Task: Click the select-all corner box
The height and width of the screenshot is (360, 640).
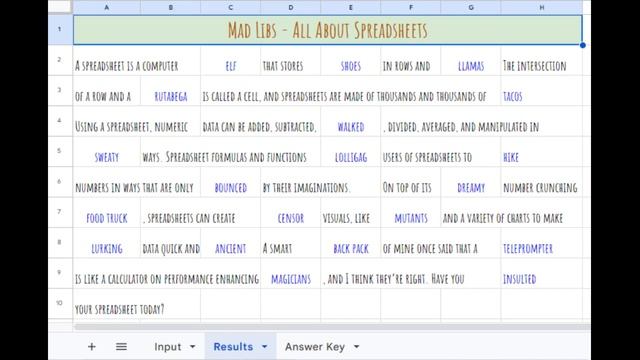Action: (60, 7)
